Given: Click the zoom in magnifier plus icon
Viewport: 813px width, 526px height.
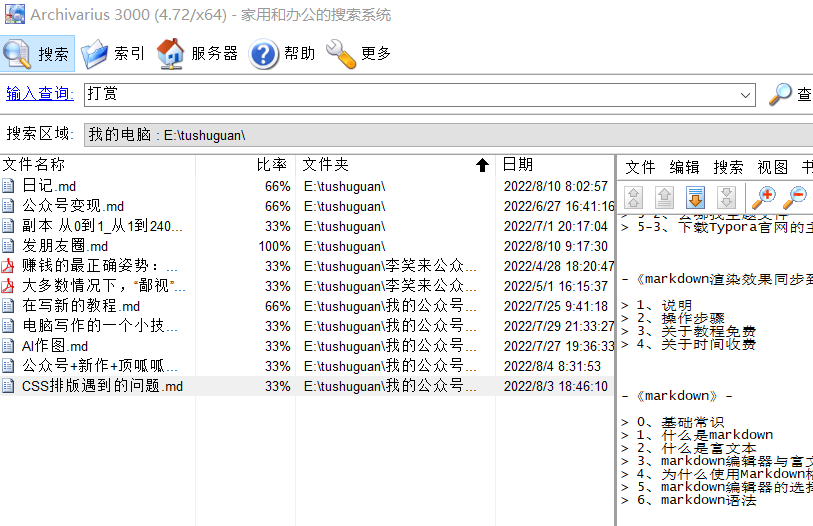Looking at the screenshot, I should click(x=764, y=197).
